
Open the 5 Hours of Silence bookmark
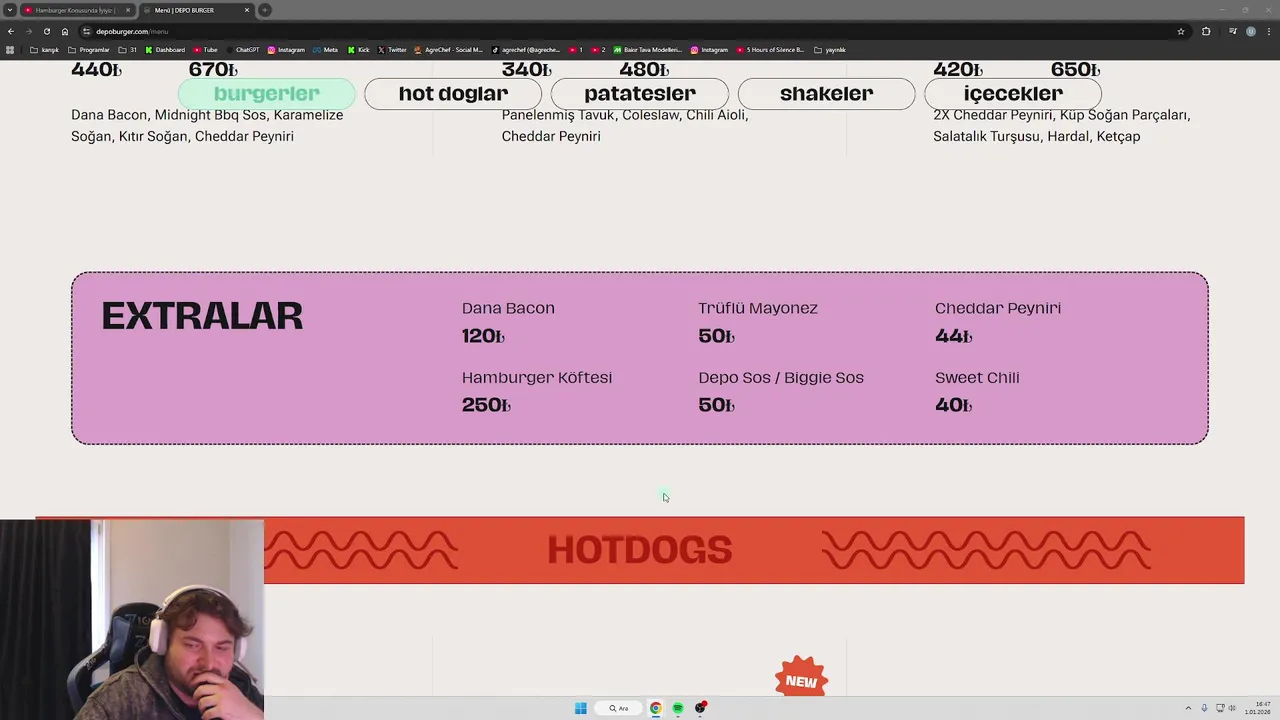pyautogui.click(x=769, y=50)
